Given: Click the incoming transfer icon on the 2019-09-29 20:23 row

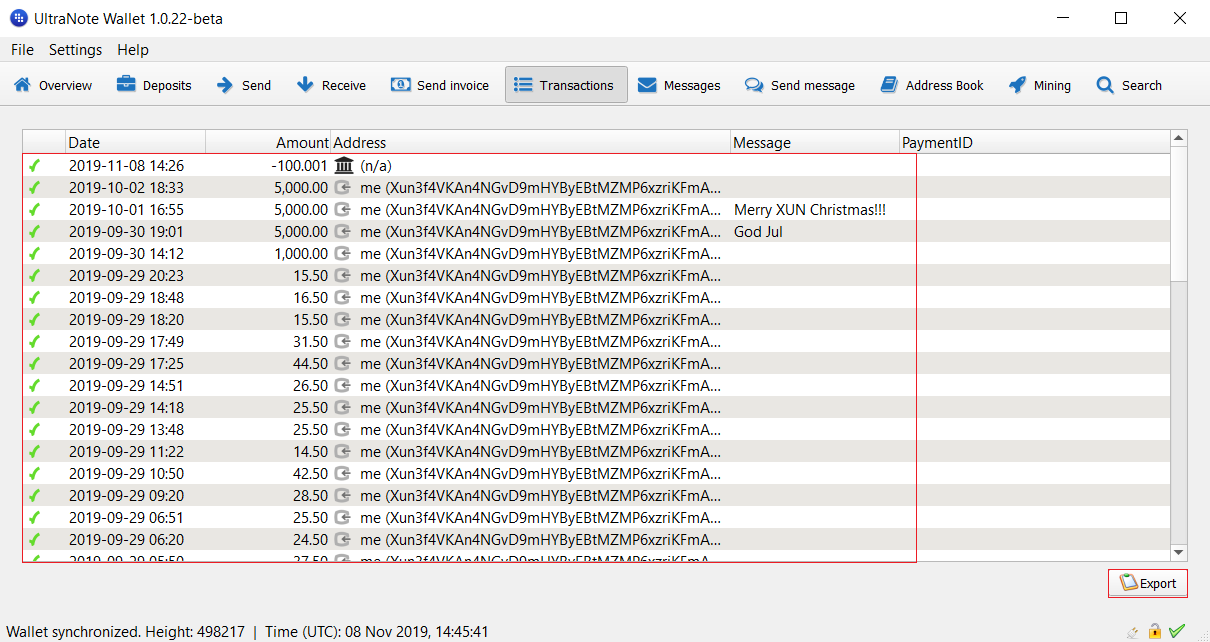Looking at the screenshot, I should point(343,275).
